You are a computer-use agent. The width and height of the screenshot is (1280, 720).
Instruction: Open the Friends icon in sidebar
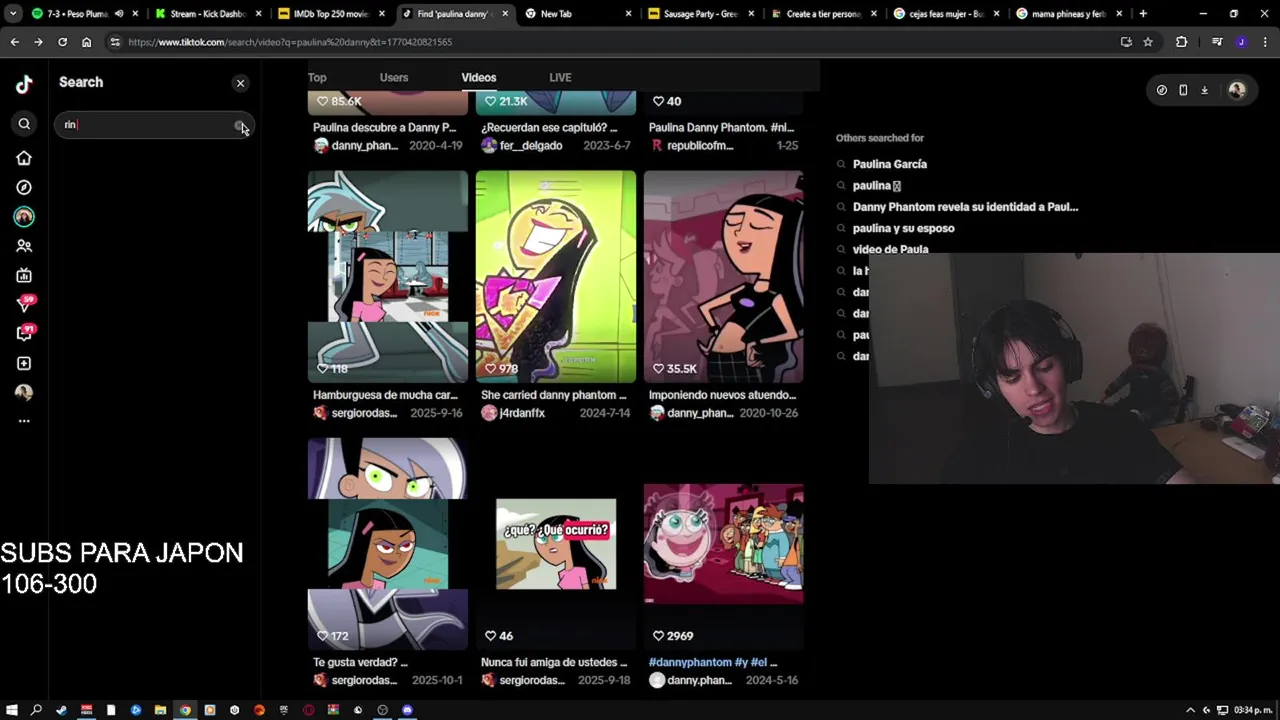coord(24,246)
